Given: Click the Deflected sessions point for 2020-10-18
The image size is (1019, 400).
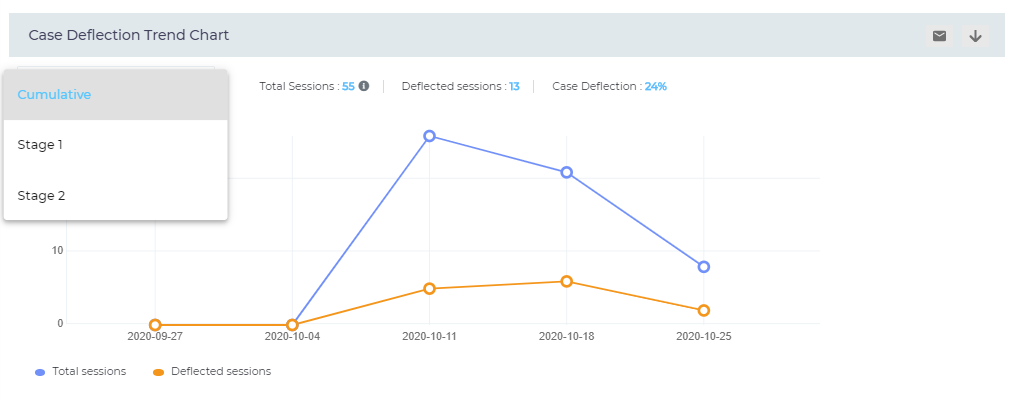Looking at the screenshot, I should (x=567, y=281).
